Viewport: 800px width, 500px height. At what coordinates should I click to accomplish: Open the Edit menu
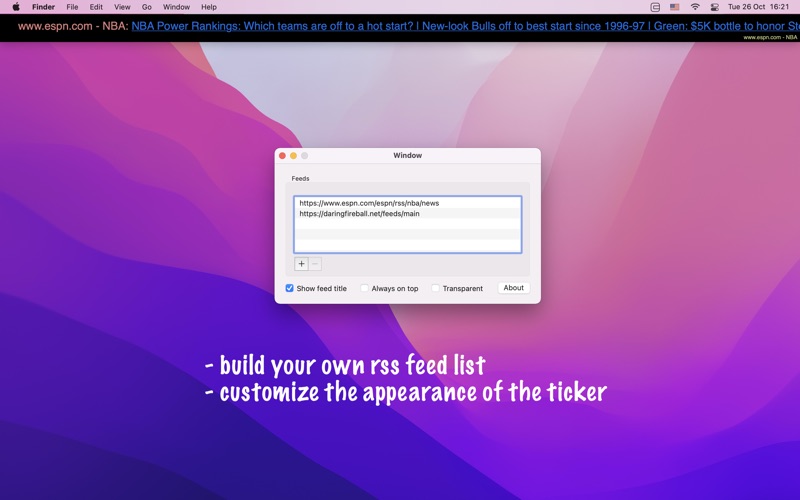(96, 7)
